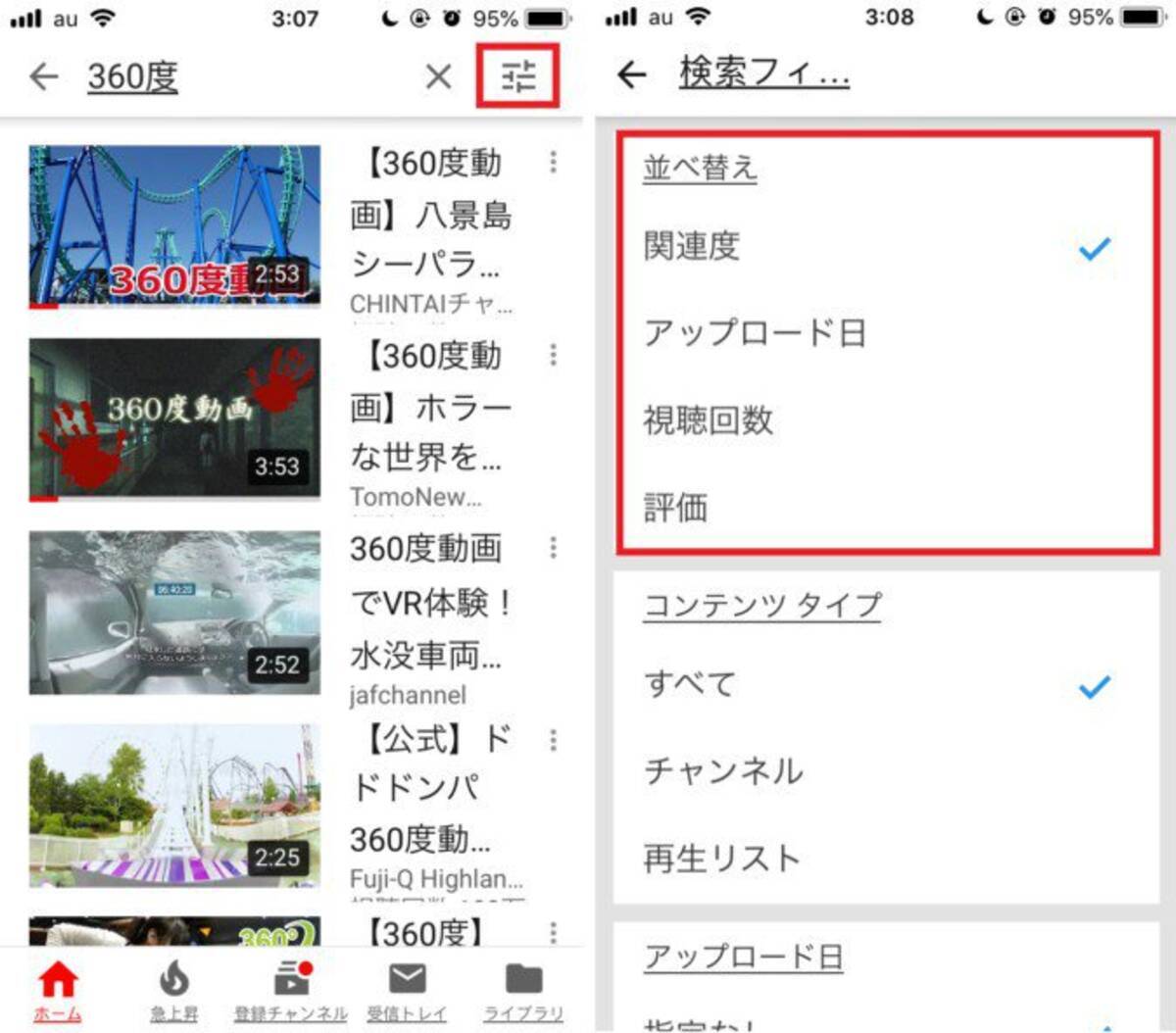Tap the コンテンツ タイプ section heading
The width and height of the screenshot is (1176, 1033).
tap(762, 606)
